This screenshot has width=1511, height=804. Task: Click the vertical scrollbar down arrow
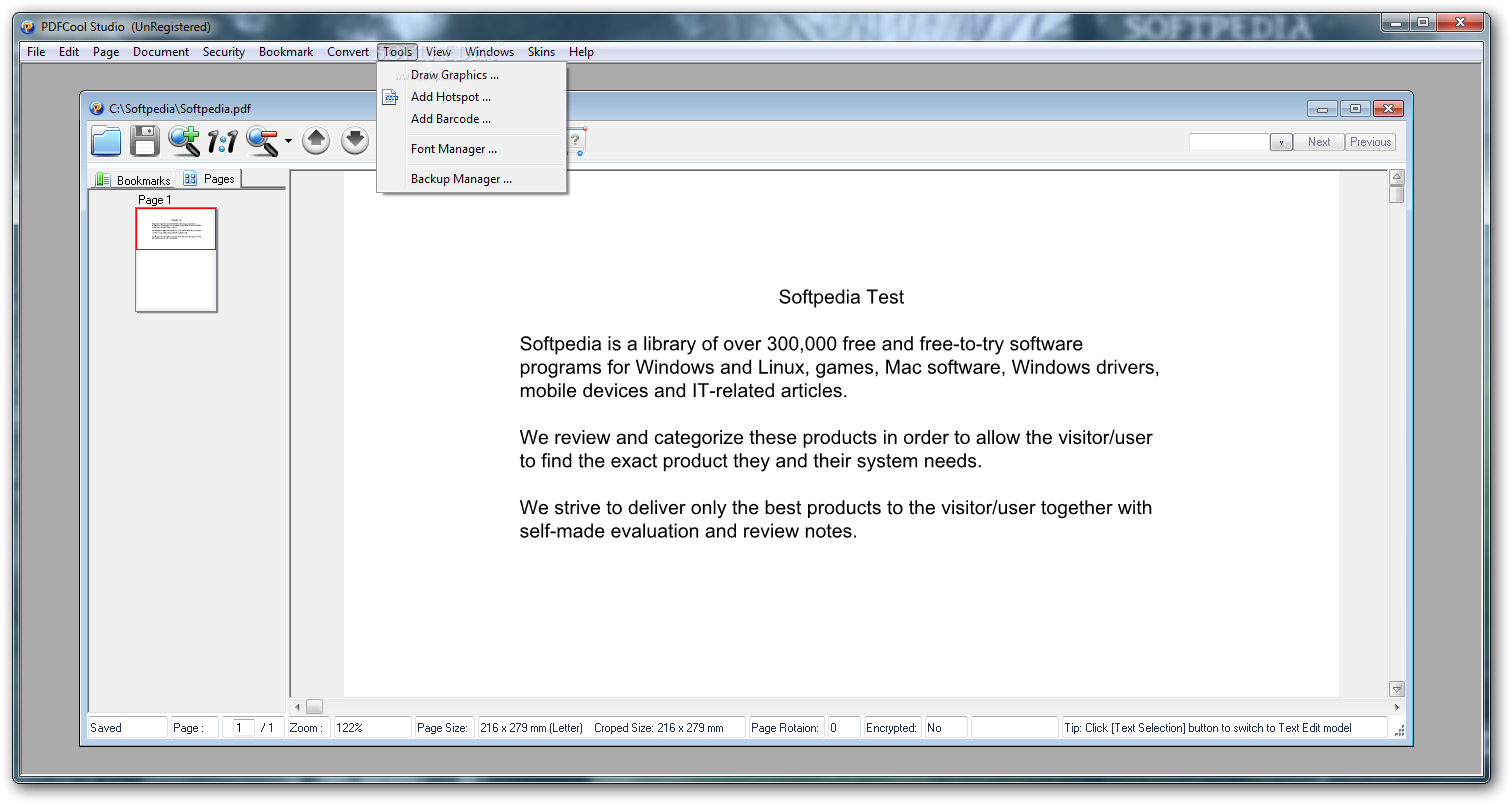1397,689
